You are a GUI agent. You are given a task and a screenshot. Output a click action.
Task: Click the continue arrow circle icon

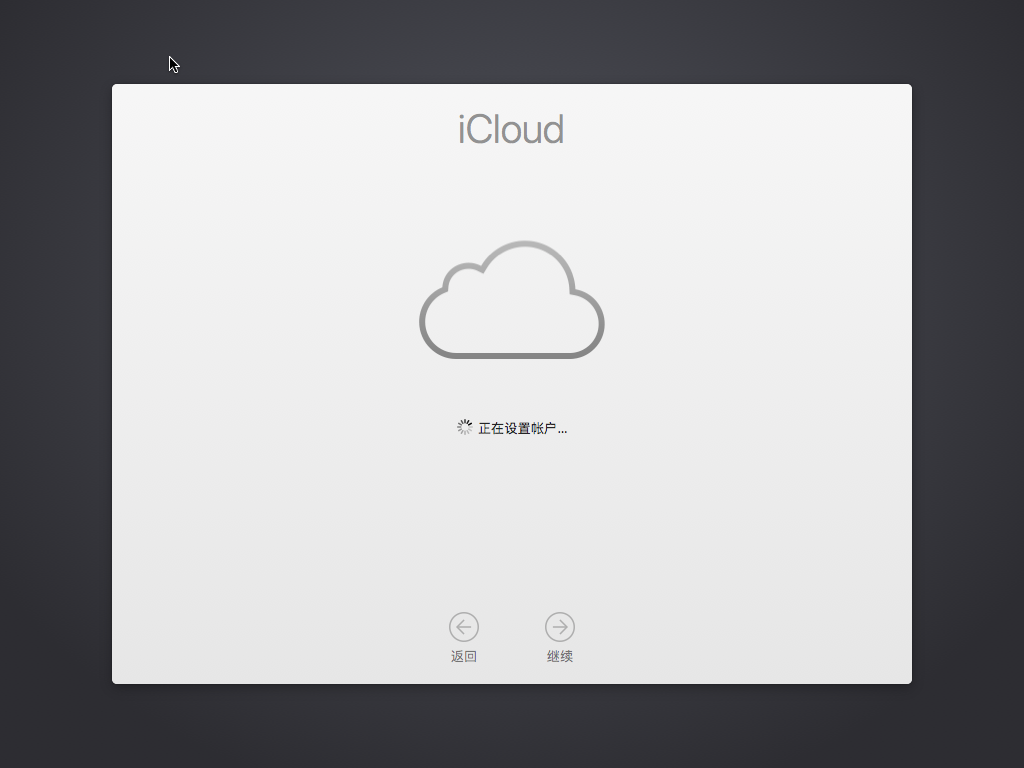560,627
